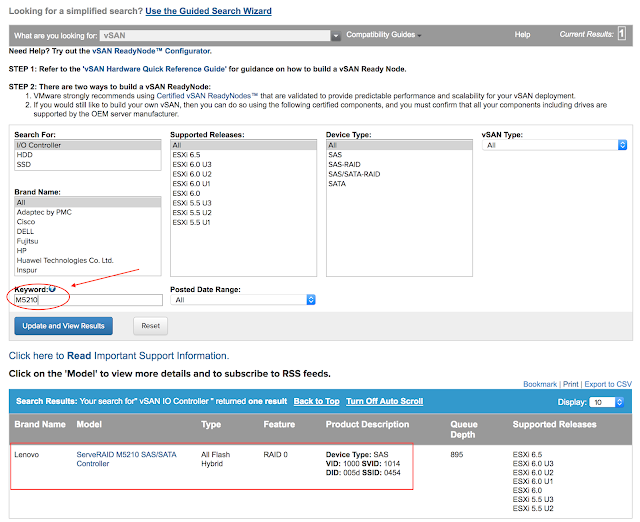Click the Supported Releases column header
The image size is (640, 522).
[554, 424]
